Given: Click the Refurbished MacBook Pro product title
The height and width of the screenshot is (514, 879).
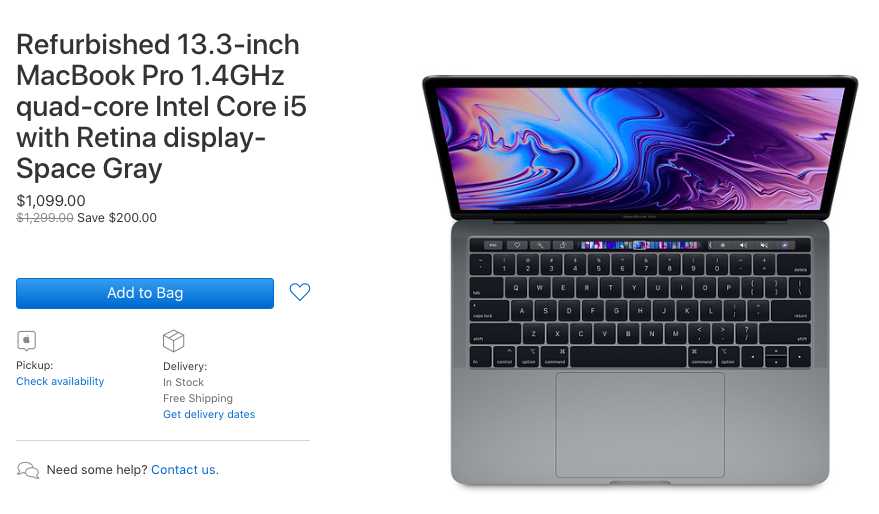Looking at the screenshot, I should (x=161, y=106).
